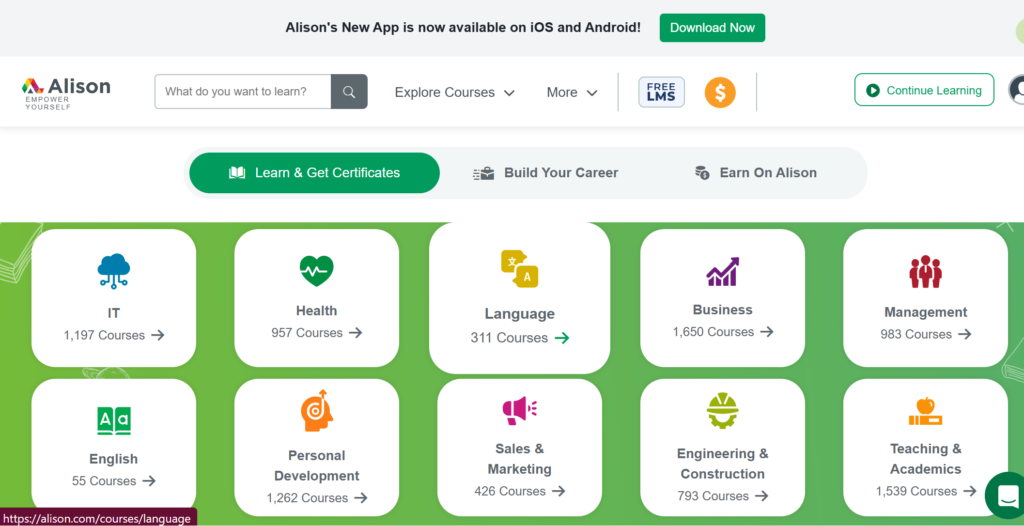The width and height of the screenshot is (1024, 526).
Task: Open the IT category title
Action: point(114,313)
